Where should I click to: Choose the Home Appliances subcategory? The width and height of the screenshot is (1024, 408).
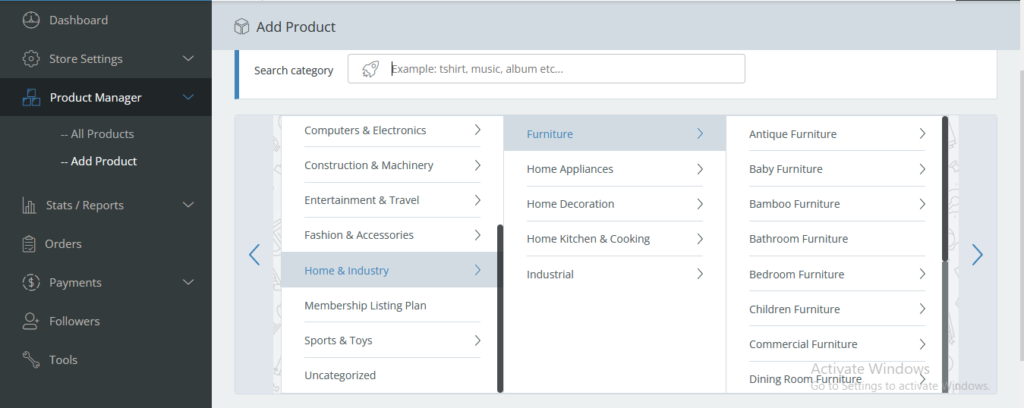pyautogui.click(x=570, y=169)
